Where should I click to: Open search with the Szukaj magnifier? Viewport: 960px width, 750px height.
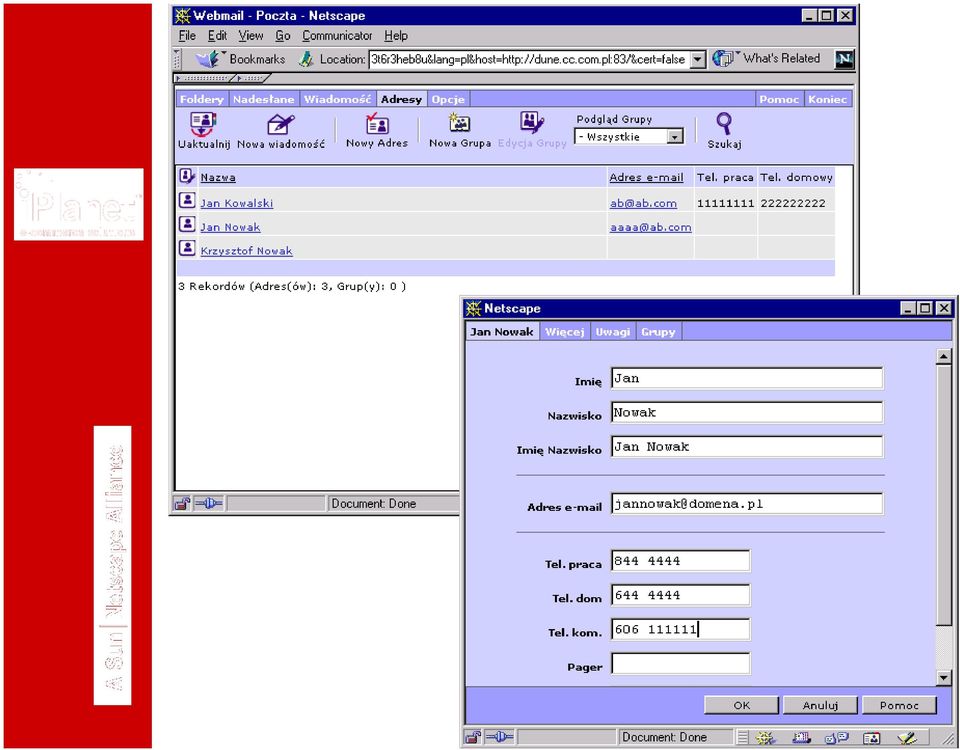coord(724,124)
